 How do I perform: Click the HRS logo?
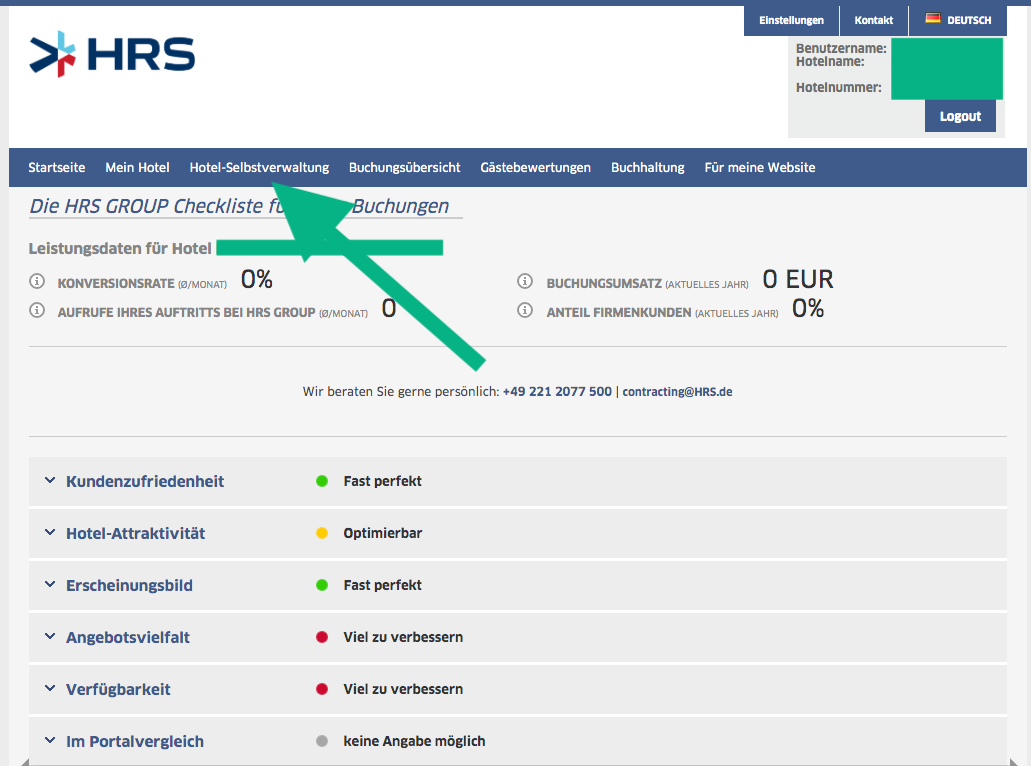point(112,54)
